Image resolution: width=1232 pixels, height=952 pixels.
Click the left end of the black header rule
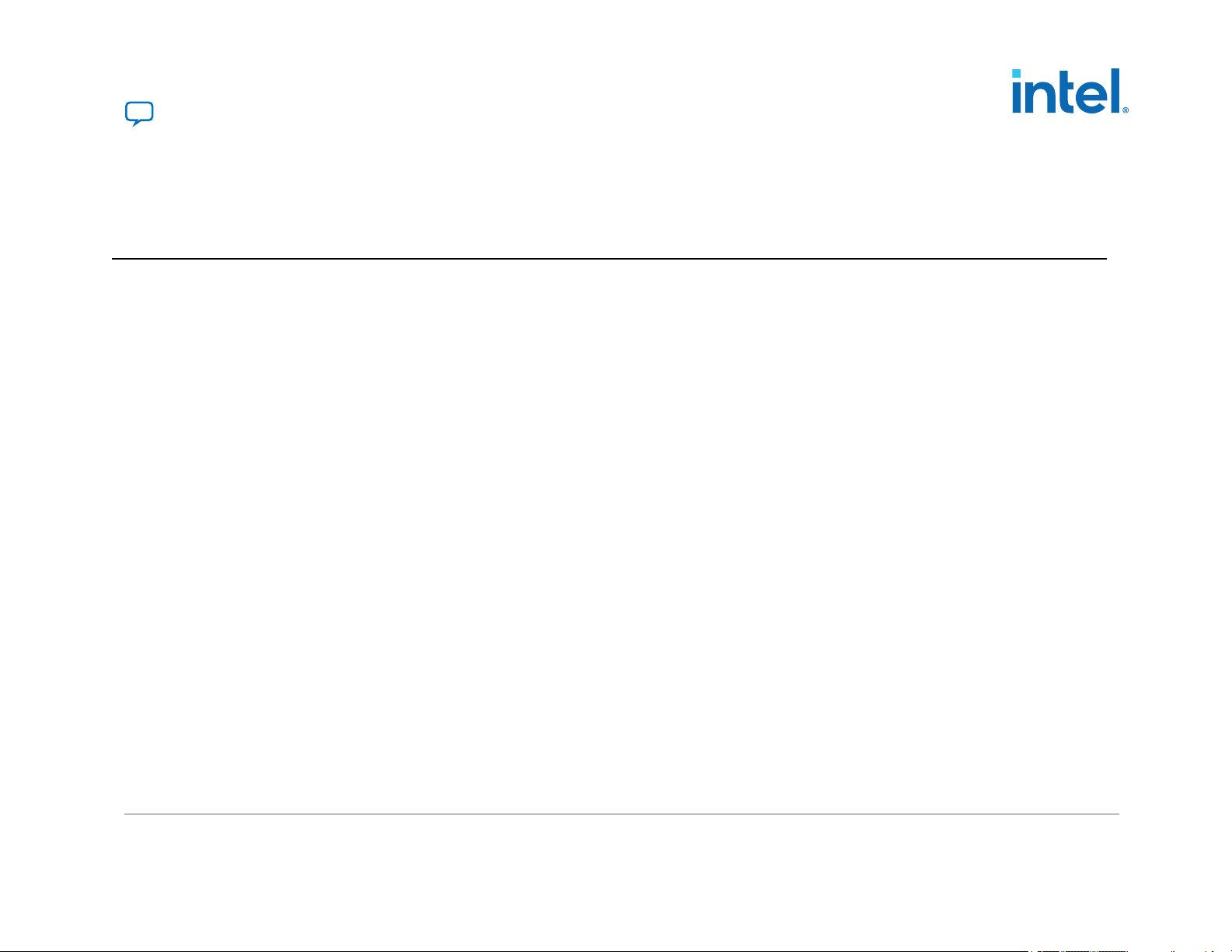(x=114, y=259)
